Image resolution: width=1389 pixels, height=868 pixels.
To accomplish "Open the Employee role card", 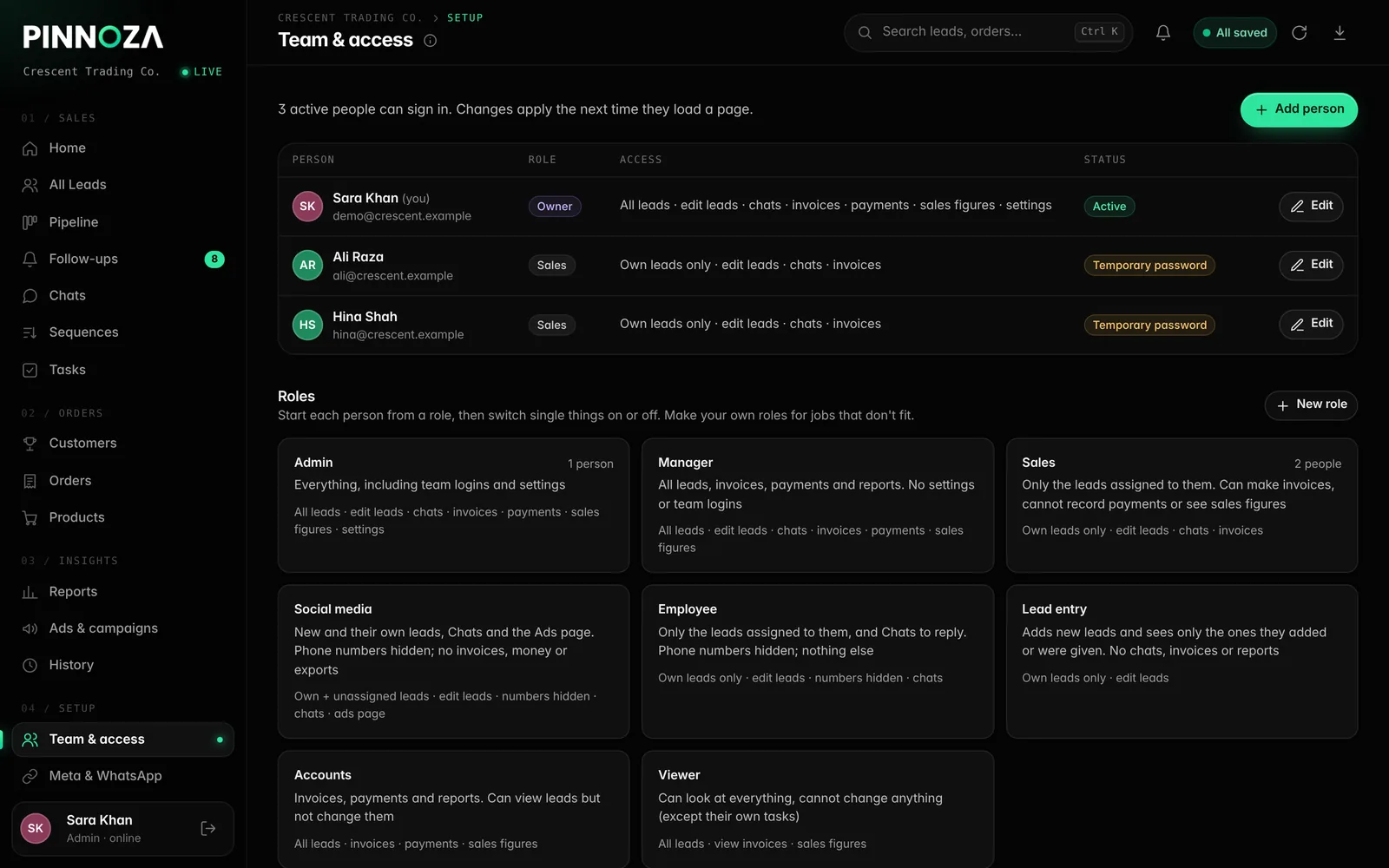I will (x=818, y=661).
